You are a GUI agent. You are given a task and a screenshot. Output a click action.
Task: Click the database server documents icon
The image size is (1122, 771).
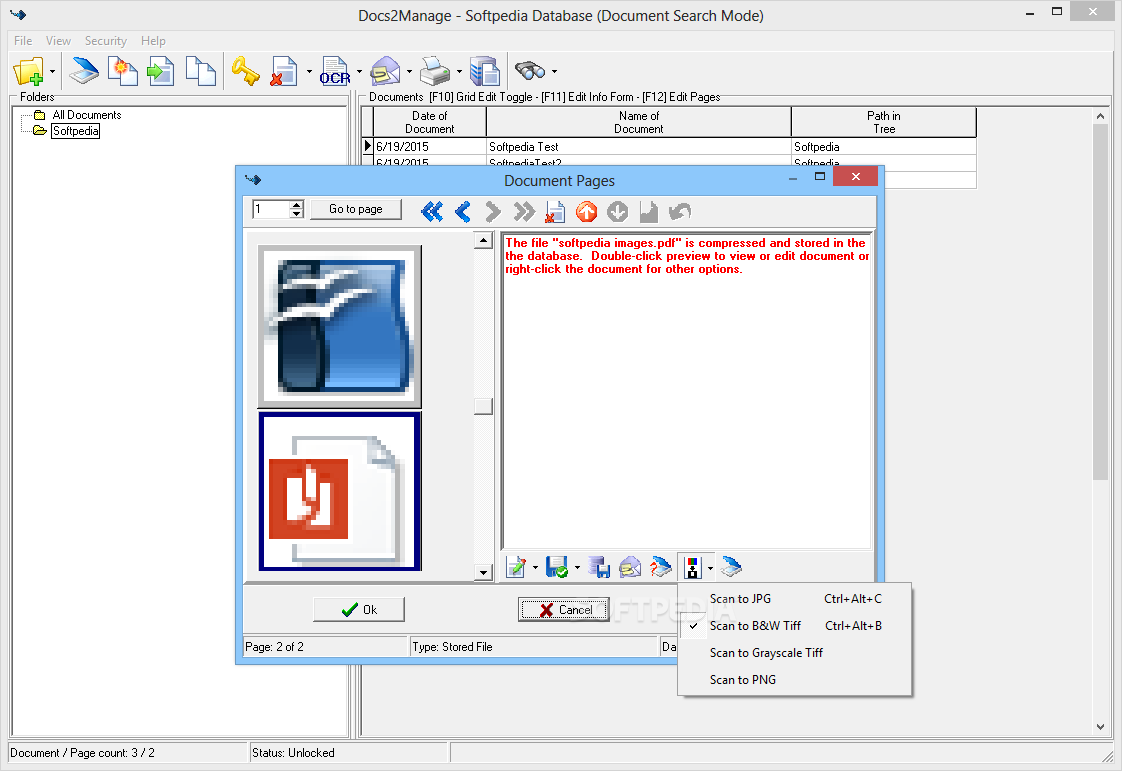click(x=484, y=71)
